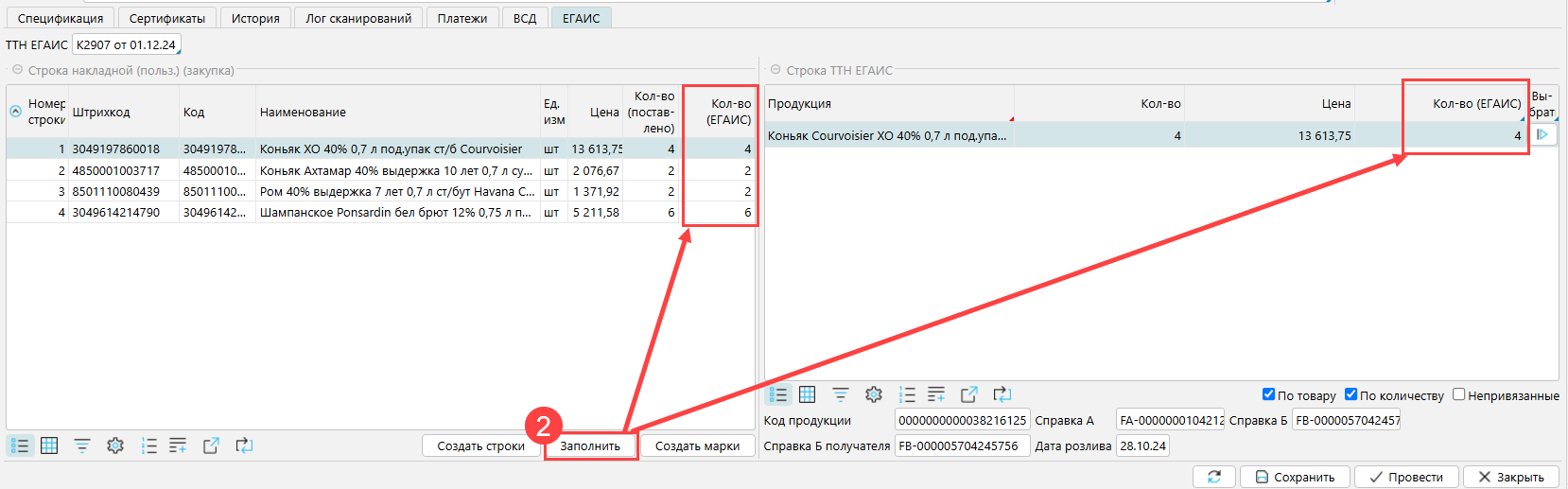The height and width of the screenshot is (489, 1568).
Task: Click round expand arrow beside Номер строки header
Action: [x=15, y=112]
